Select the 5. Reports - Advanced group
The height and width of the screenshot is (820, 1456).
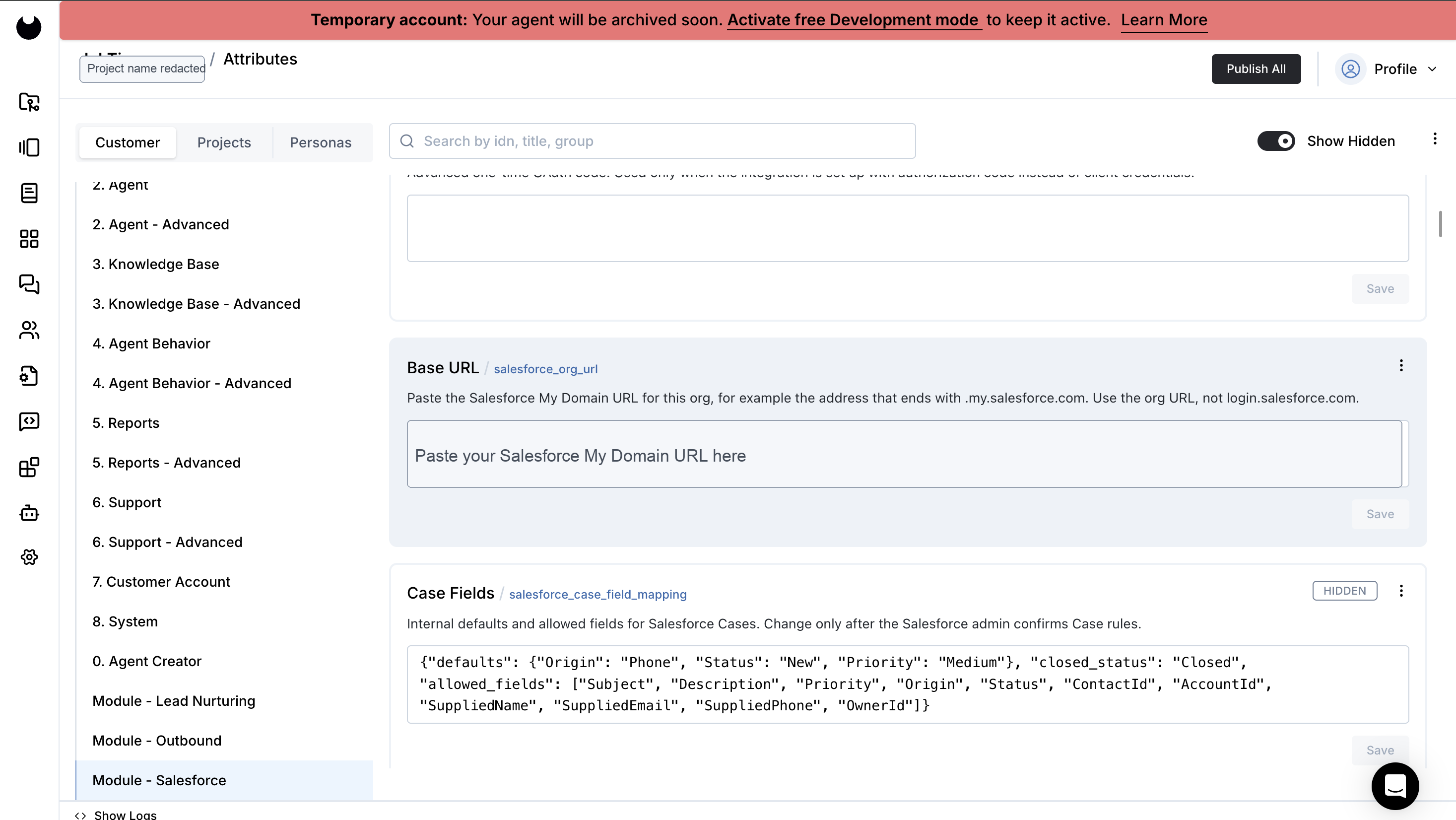[224, 463]
